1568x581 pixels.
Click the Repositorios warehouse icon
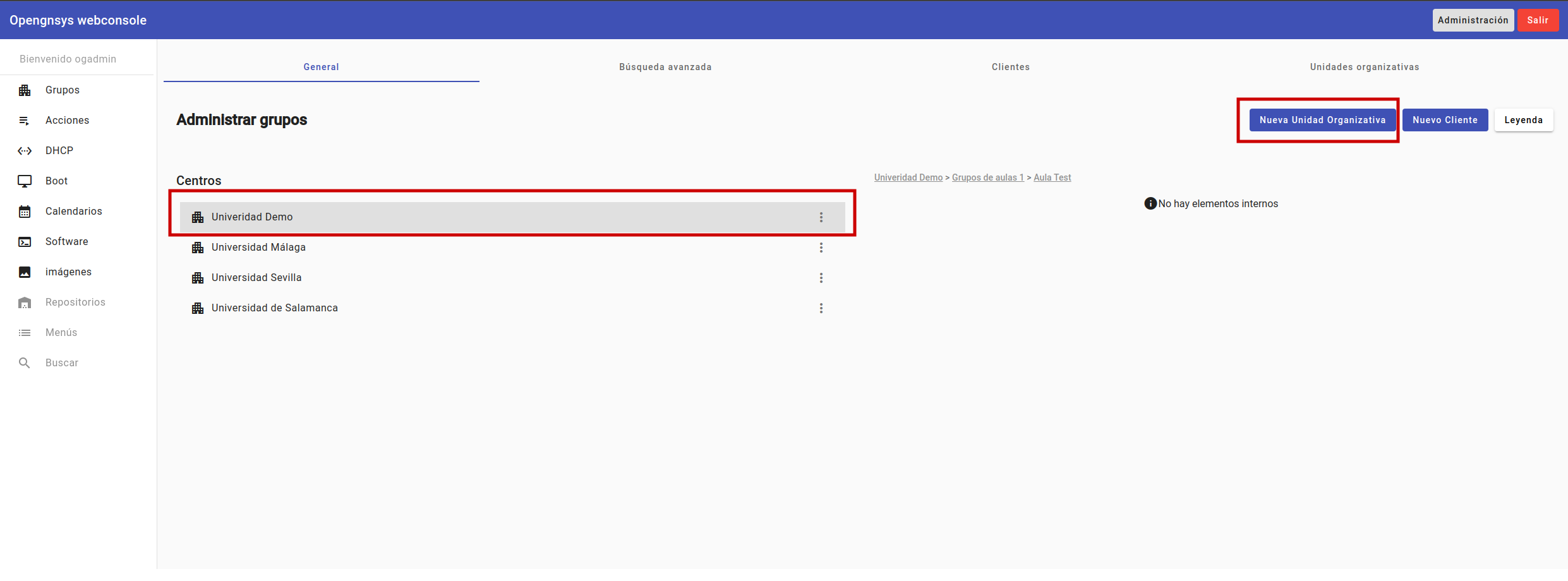pos(25,302)
